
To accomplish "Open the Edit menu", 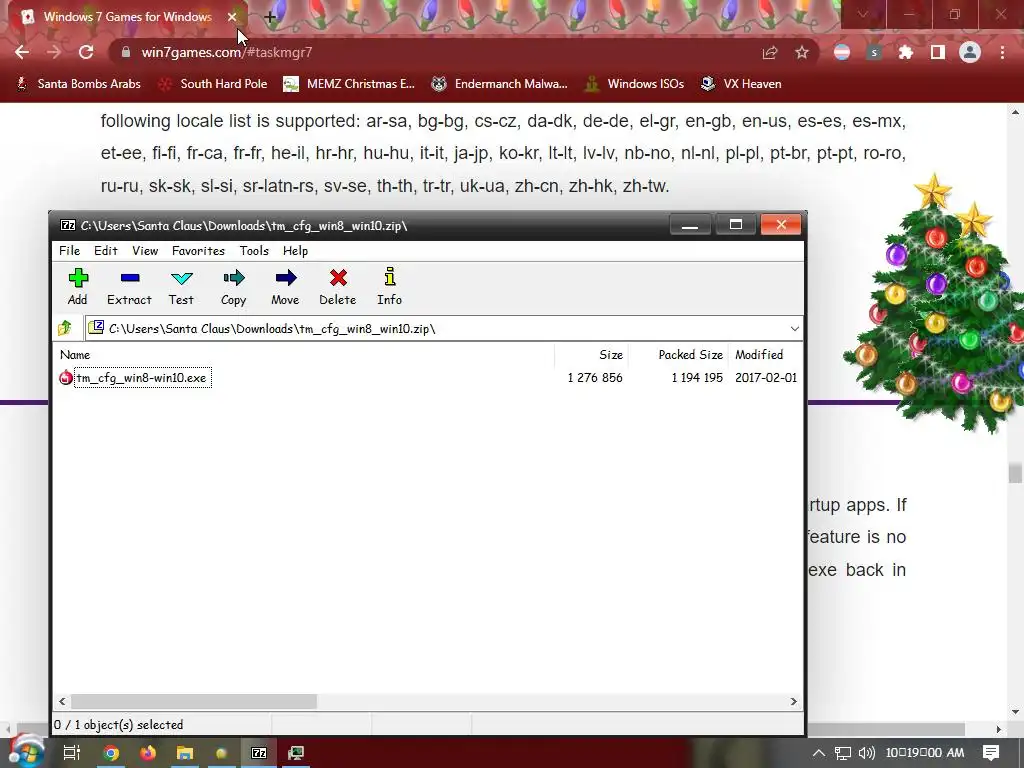I will 106,251.
